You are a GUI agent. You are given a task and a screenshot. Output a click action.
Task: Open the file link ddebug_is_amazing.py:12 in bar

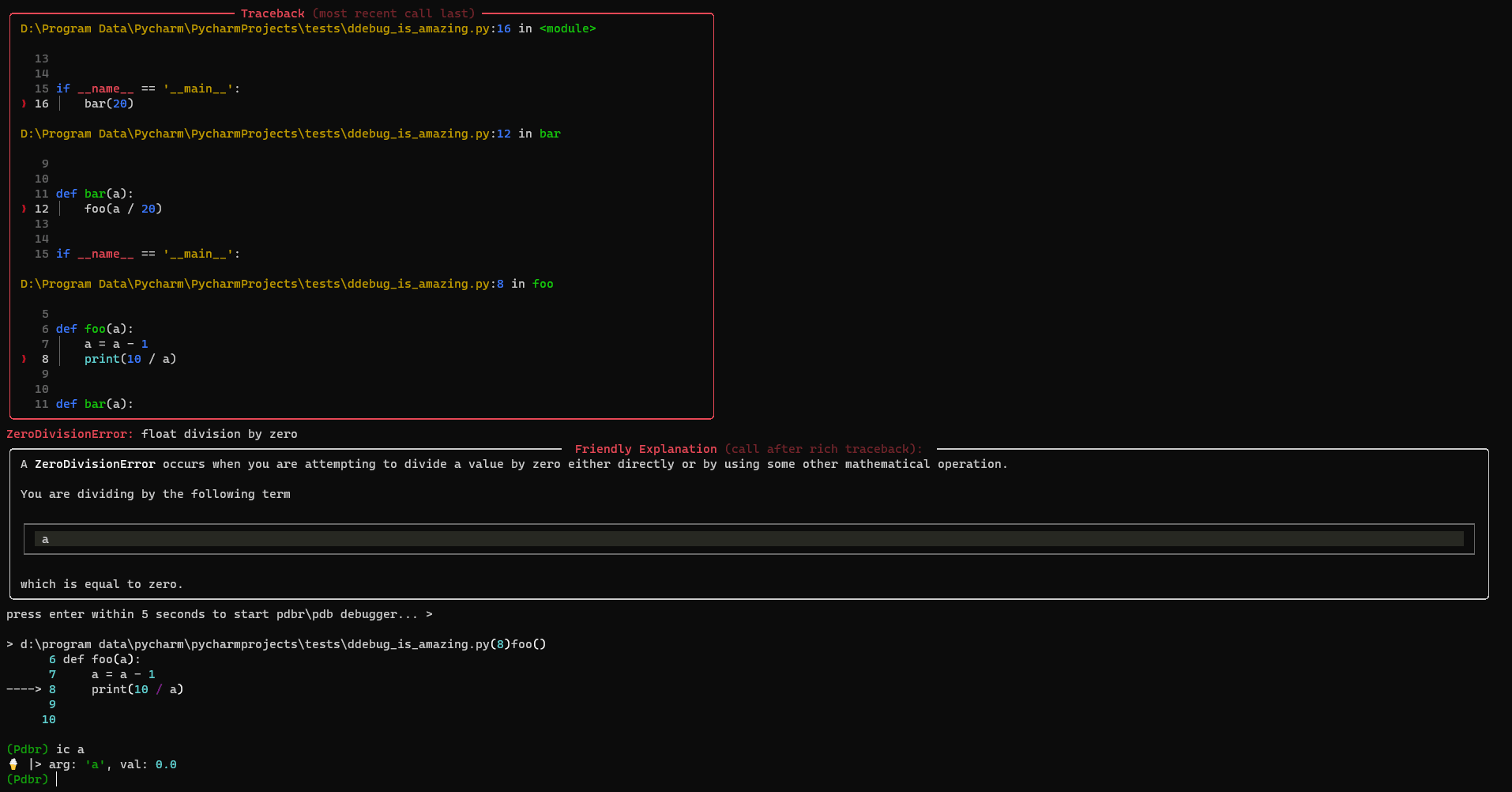pos(261,134)
